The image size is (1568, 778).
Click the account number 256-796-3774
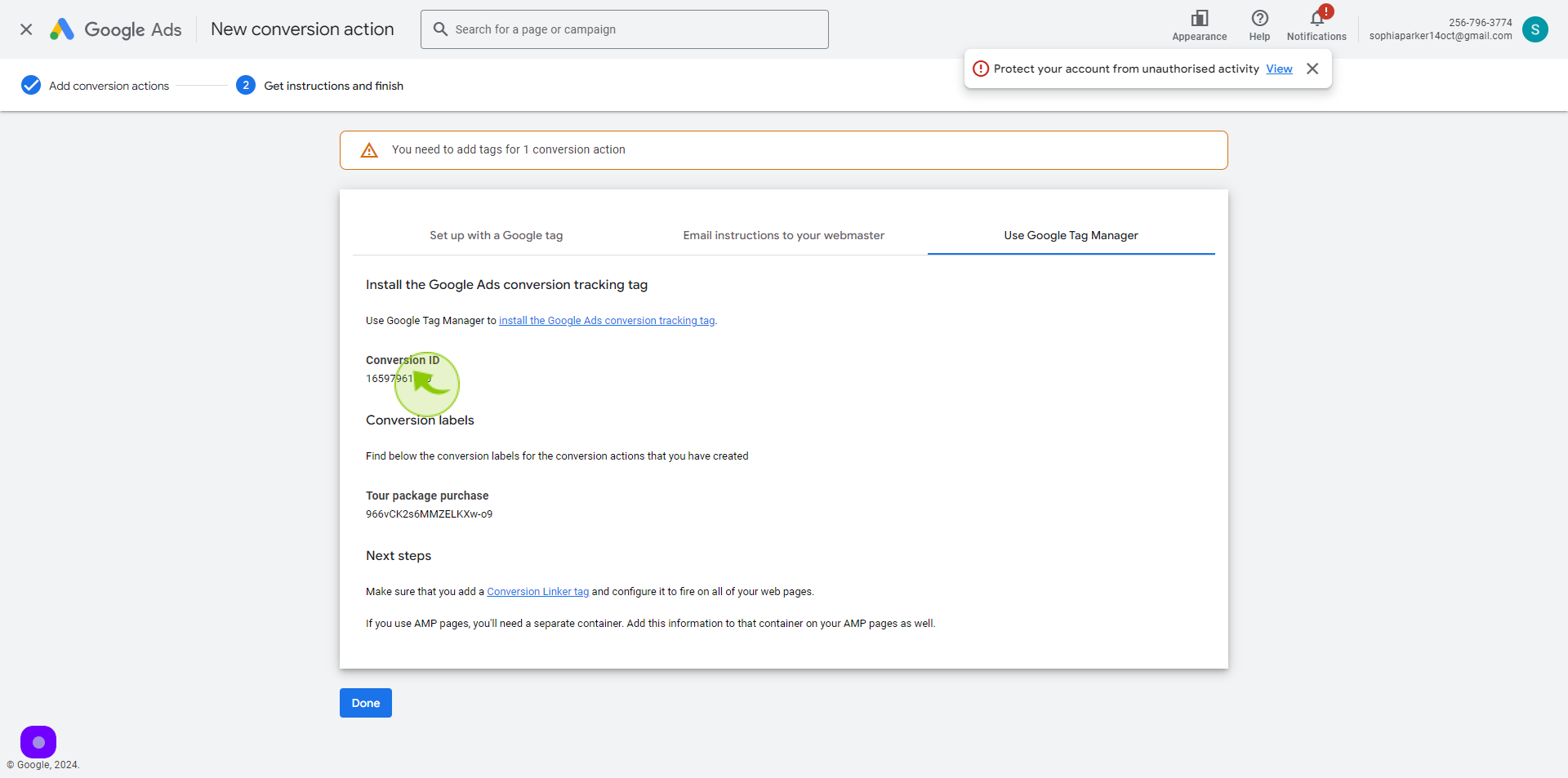pos(1481,23)
